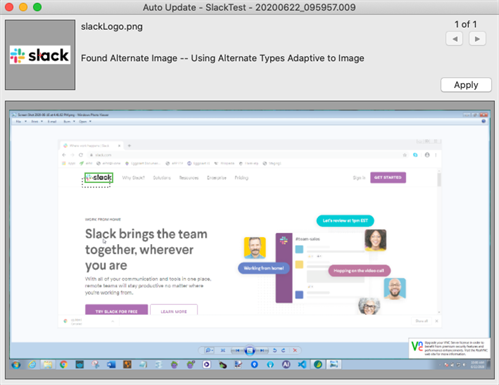
Task: Click the Resources nav item
Action: (189, 178)
